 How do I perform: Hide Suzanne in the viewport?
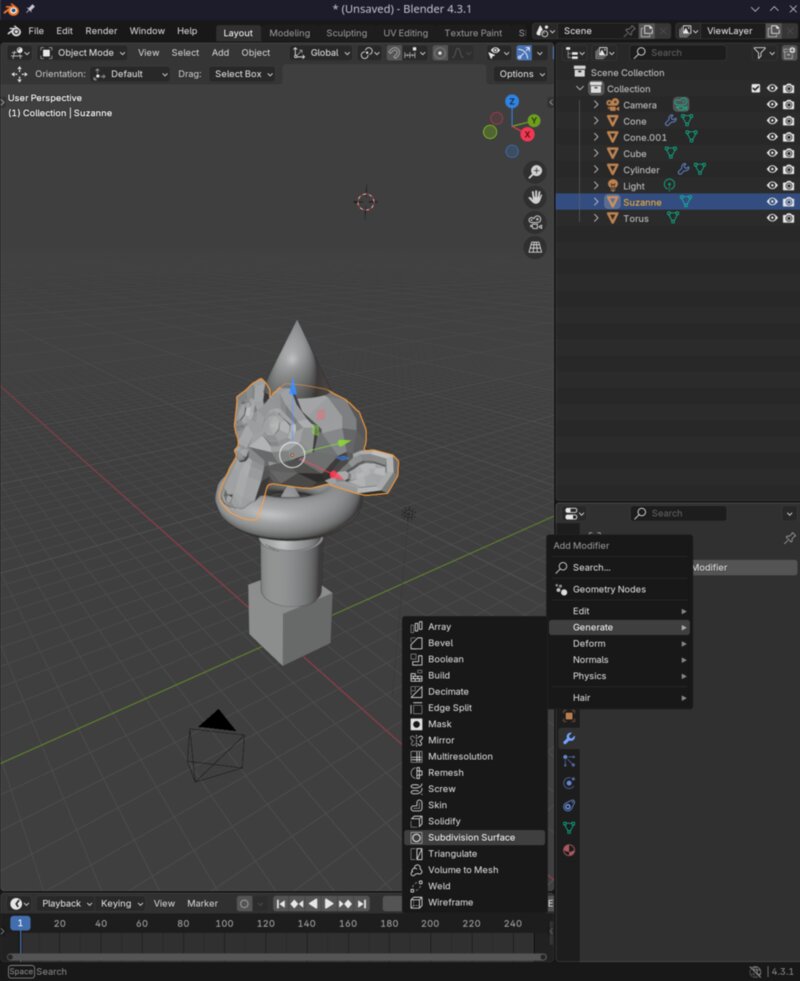click(x=772, y=201)
